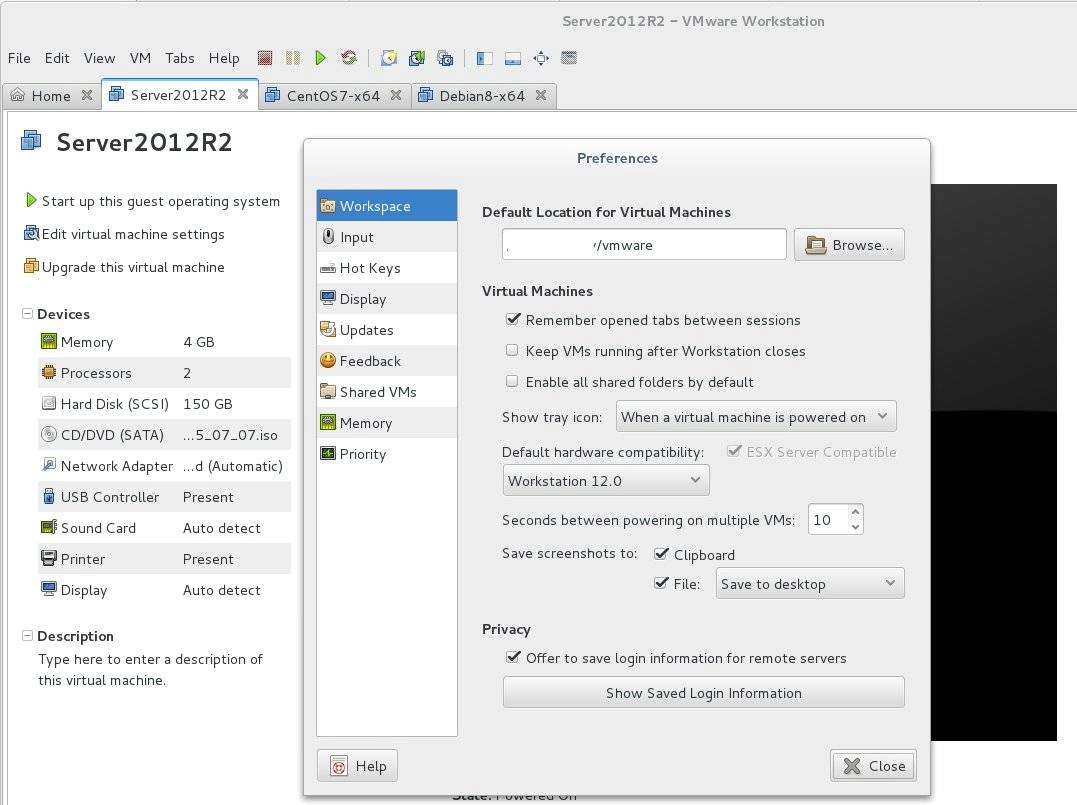Select Feedback preferences category
Viewport: 1077px width, 805px height.
(x=387, y=361)
